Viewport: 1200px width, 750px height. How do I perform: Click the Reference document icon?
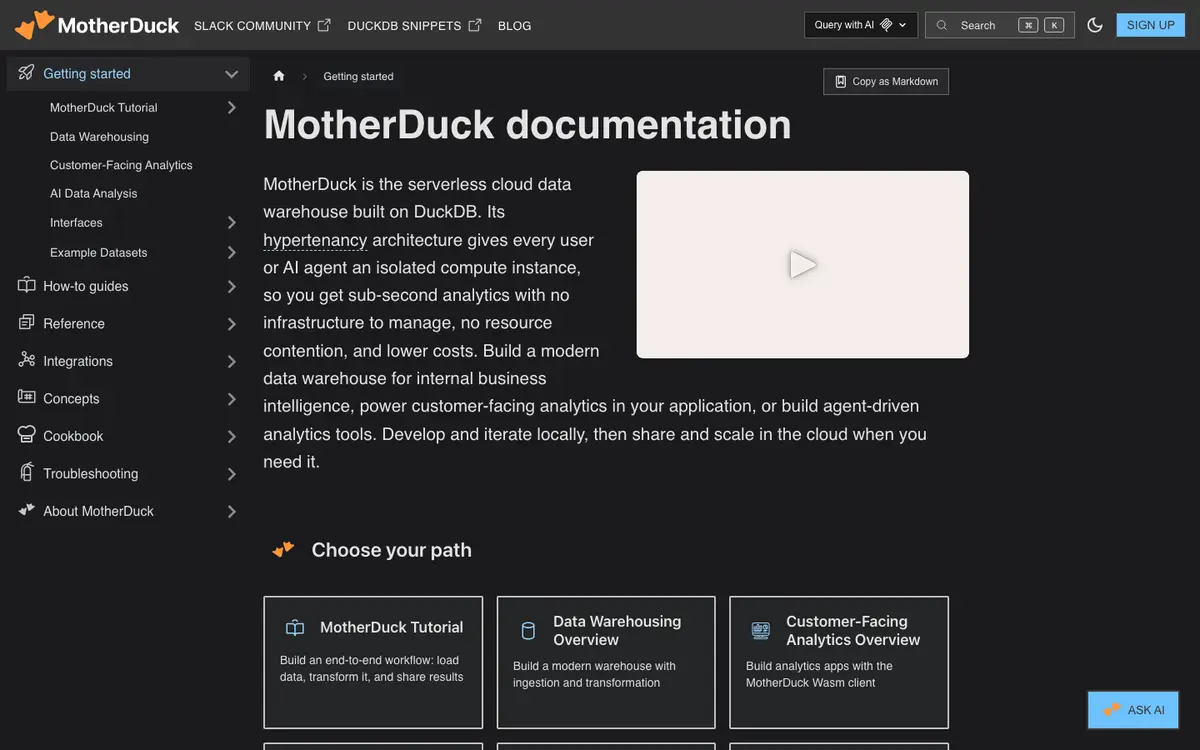point(27,322)
